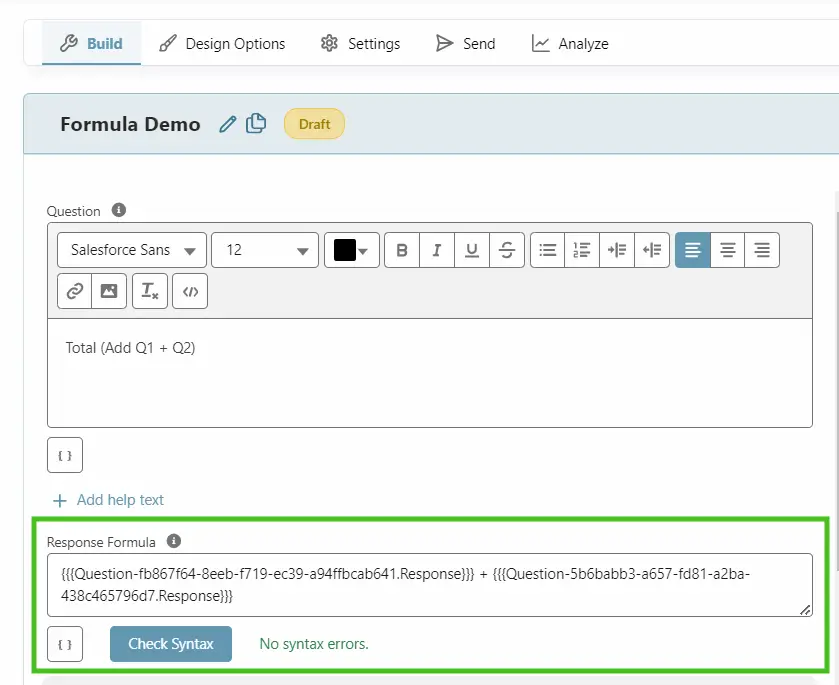Apply bold formatting to the question text
839x685 pixels.
pos(401,250)
